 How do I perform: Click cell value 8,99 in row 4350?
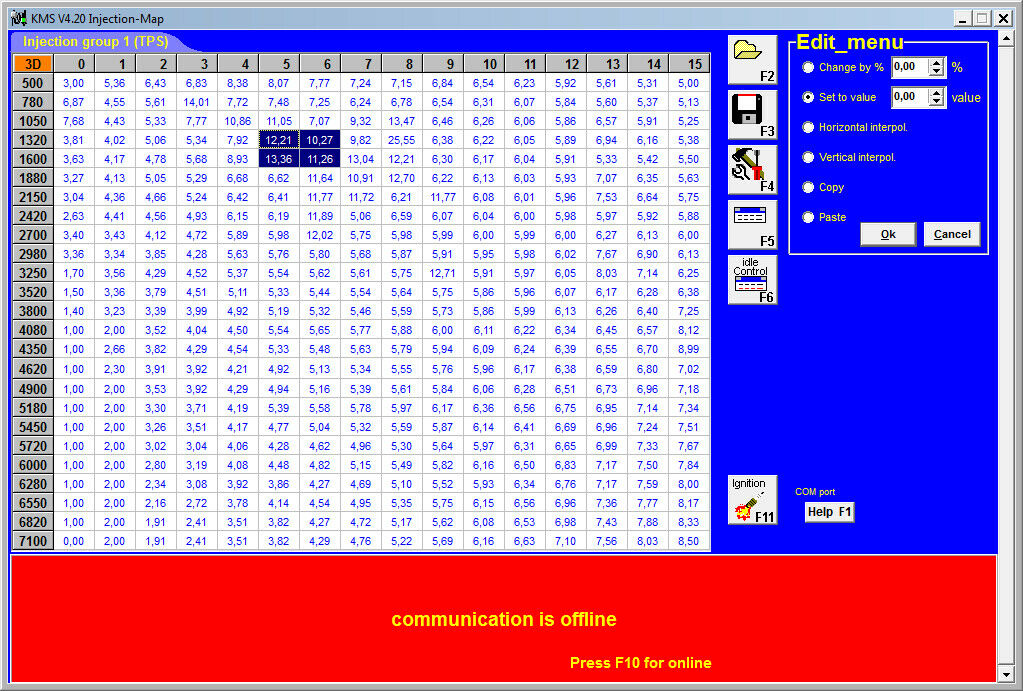tap(689, 349)
